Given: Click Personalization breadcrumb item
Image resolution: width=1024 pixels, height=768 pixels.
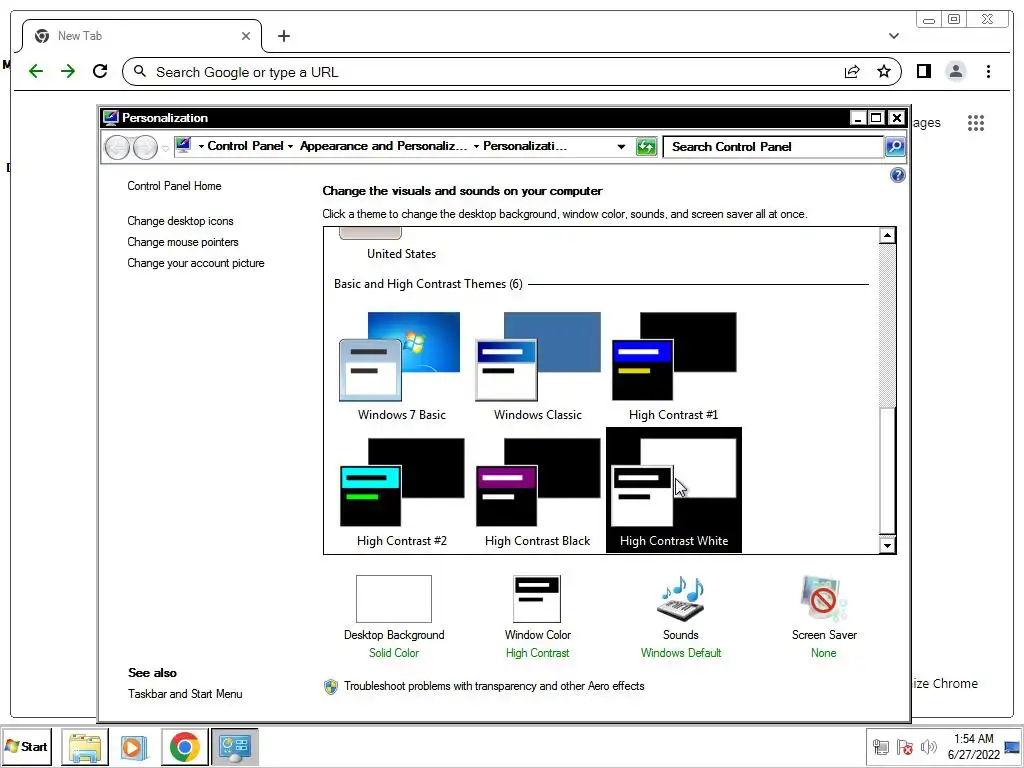Looking at the screenshot, I should 525,146.
